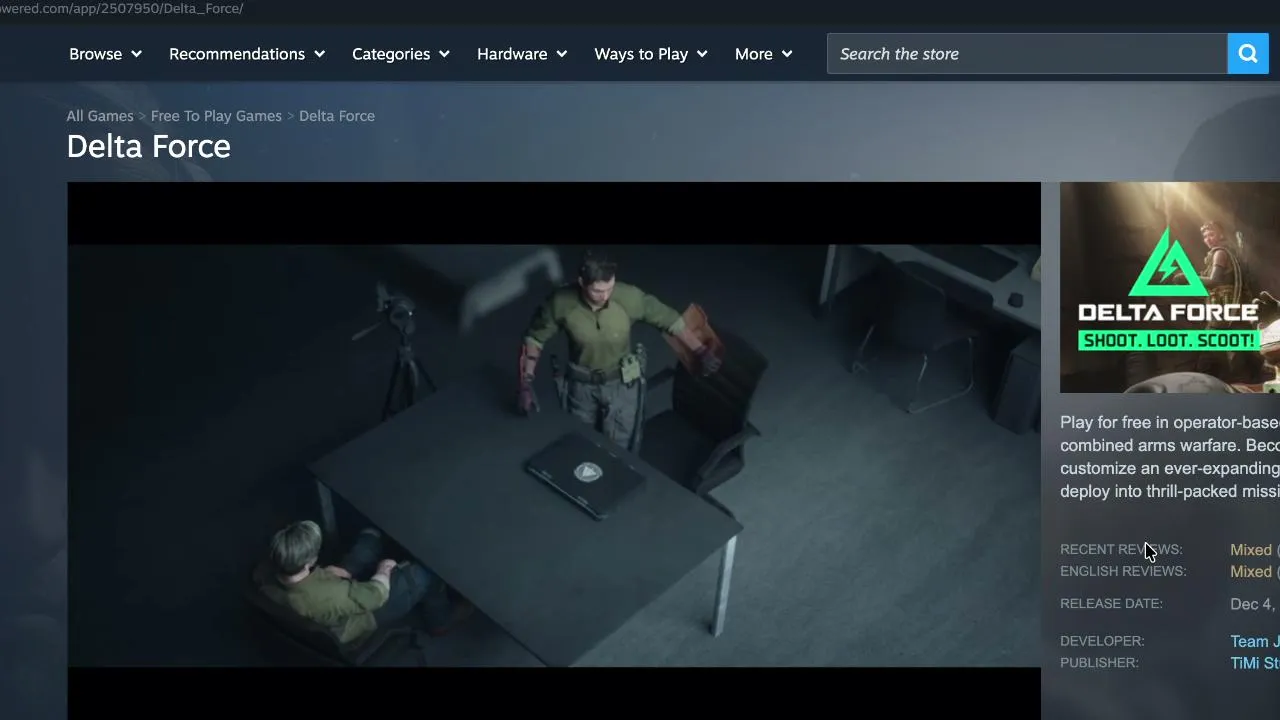Open the Browse menu
Image resolution: width=1280 pixels, height=720 pixels.
(x=105, y=54)
